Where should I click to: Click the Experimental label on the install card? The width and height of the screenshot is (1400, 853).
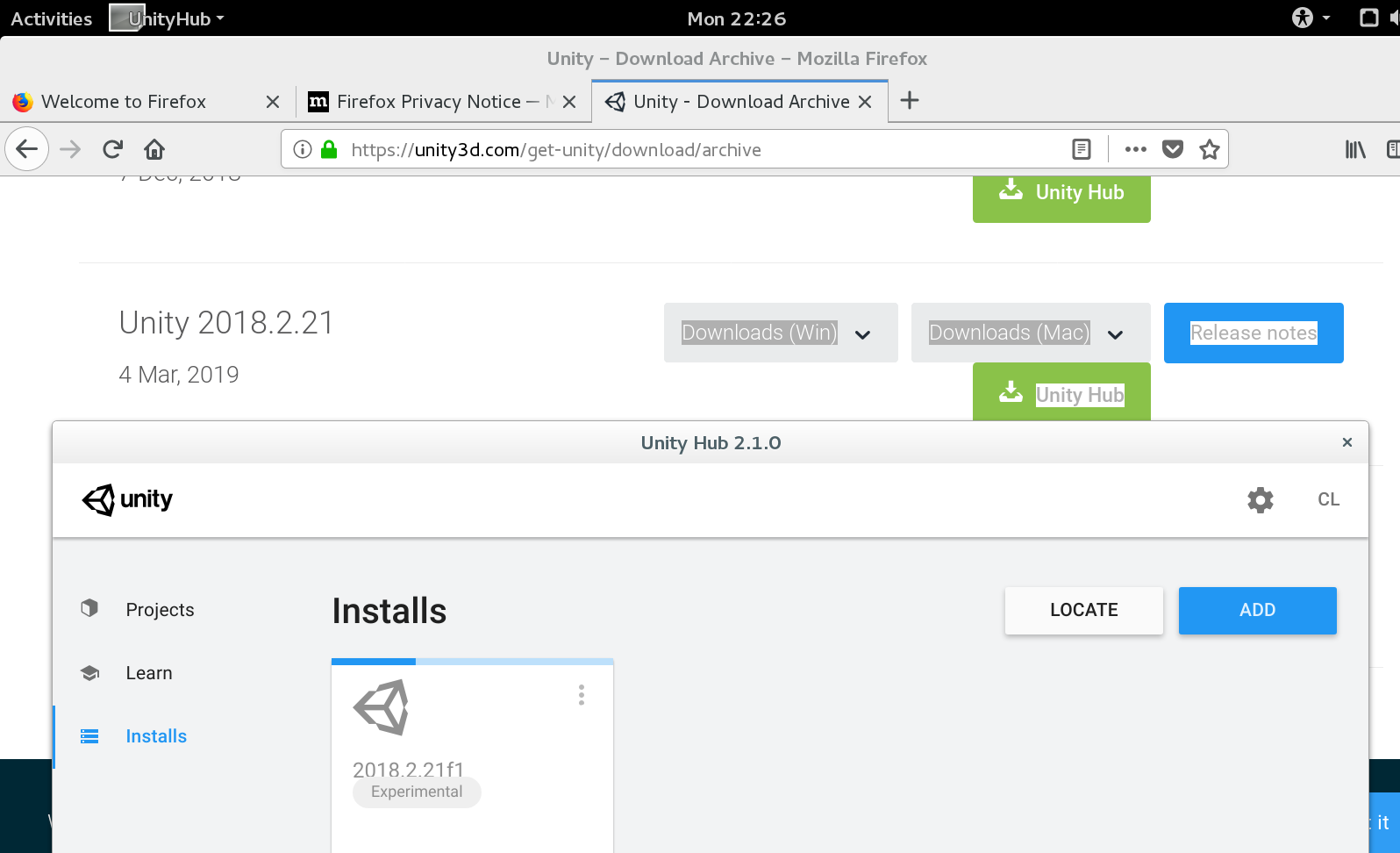coord(417,792)
